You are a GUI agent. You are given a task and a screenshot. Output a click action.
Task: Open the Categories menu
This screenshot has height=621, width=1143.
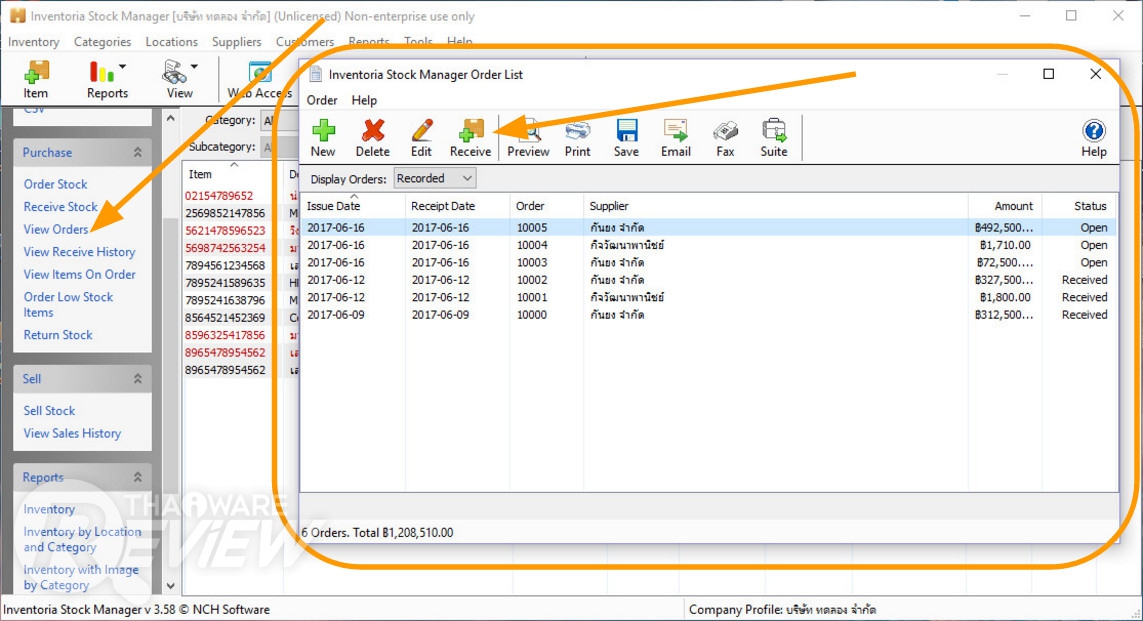[x=102, y=42]
